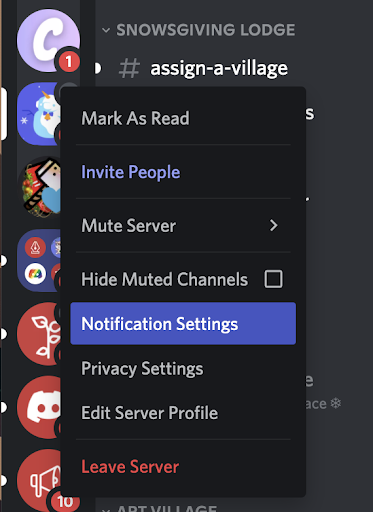The height and width of the screenshot is (512, 373).
Task: Select Hide Muted Channels menu entry
Action: [x=183, y=279]
